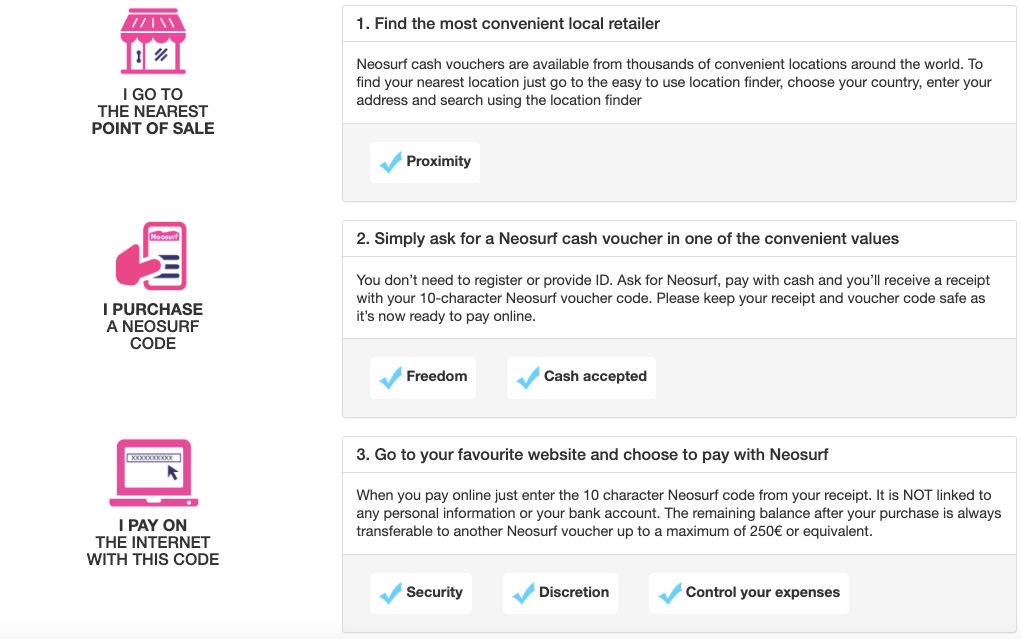Click the pink shop storefront icon
Viewport: 1021px width, 639px height.
click(x=153, y=41)
